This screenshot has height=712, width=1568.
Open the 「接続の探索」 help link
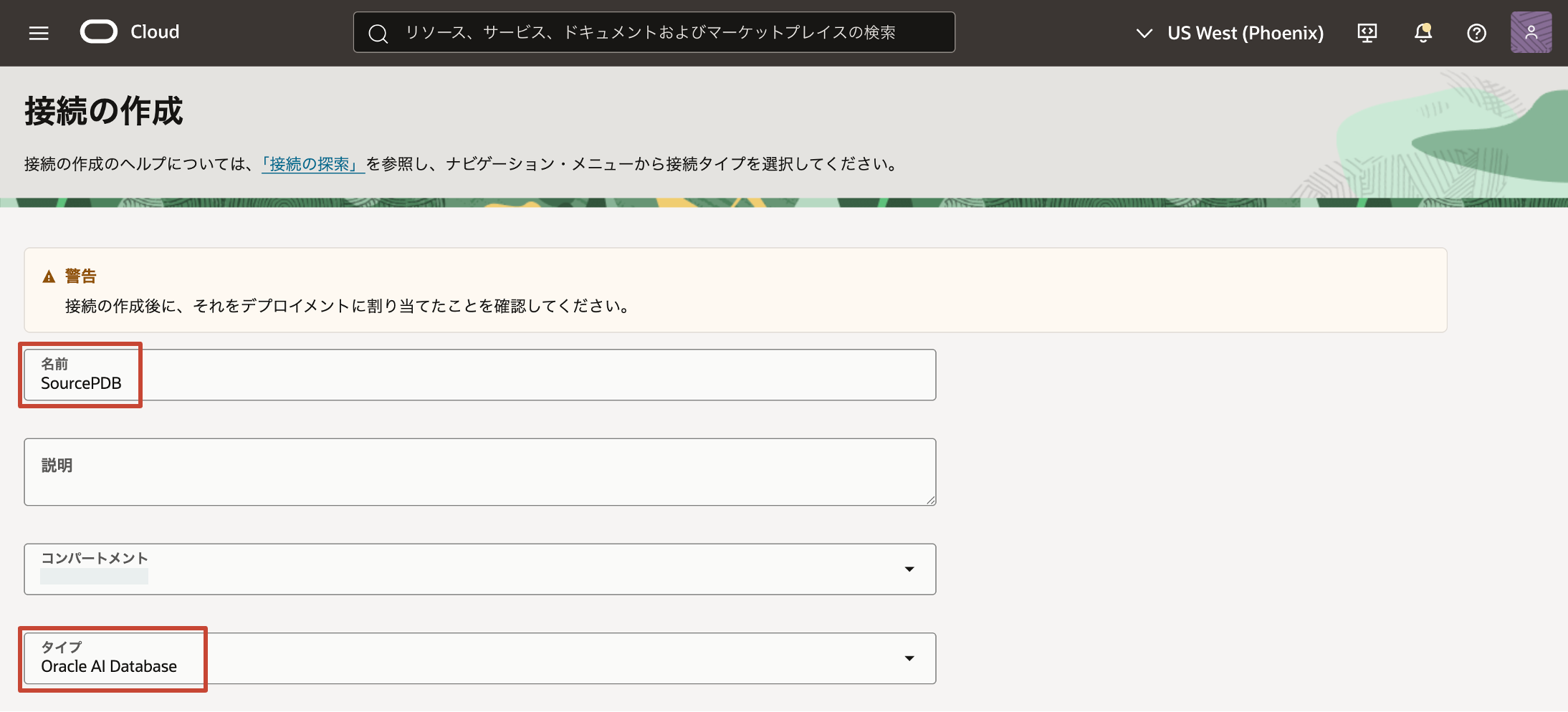[313, 163]
